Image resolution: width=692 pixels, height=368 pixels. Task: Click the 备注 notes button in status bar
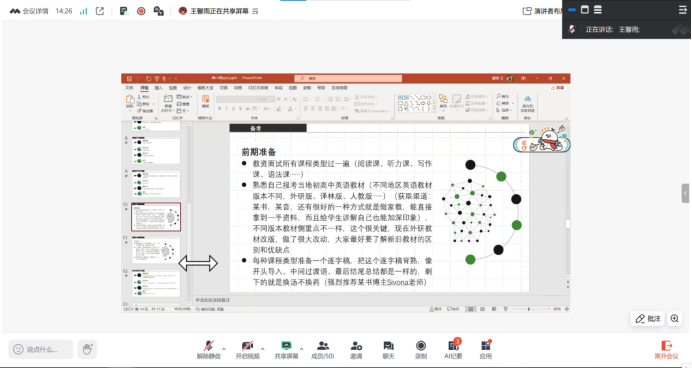click(x=435, y=309)
